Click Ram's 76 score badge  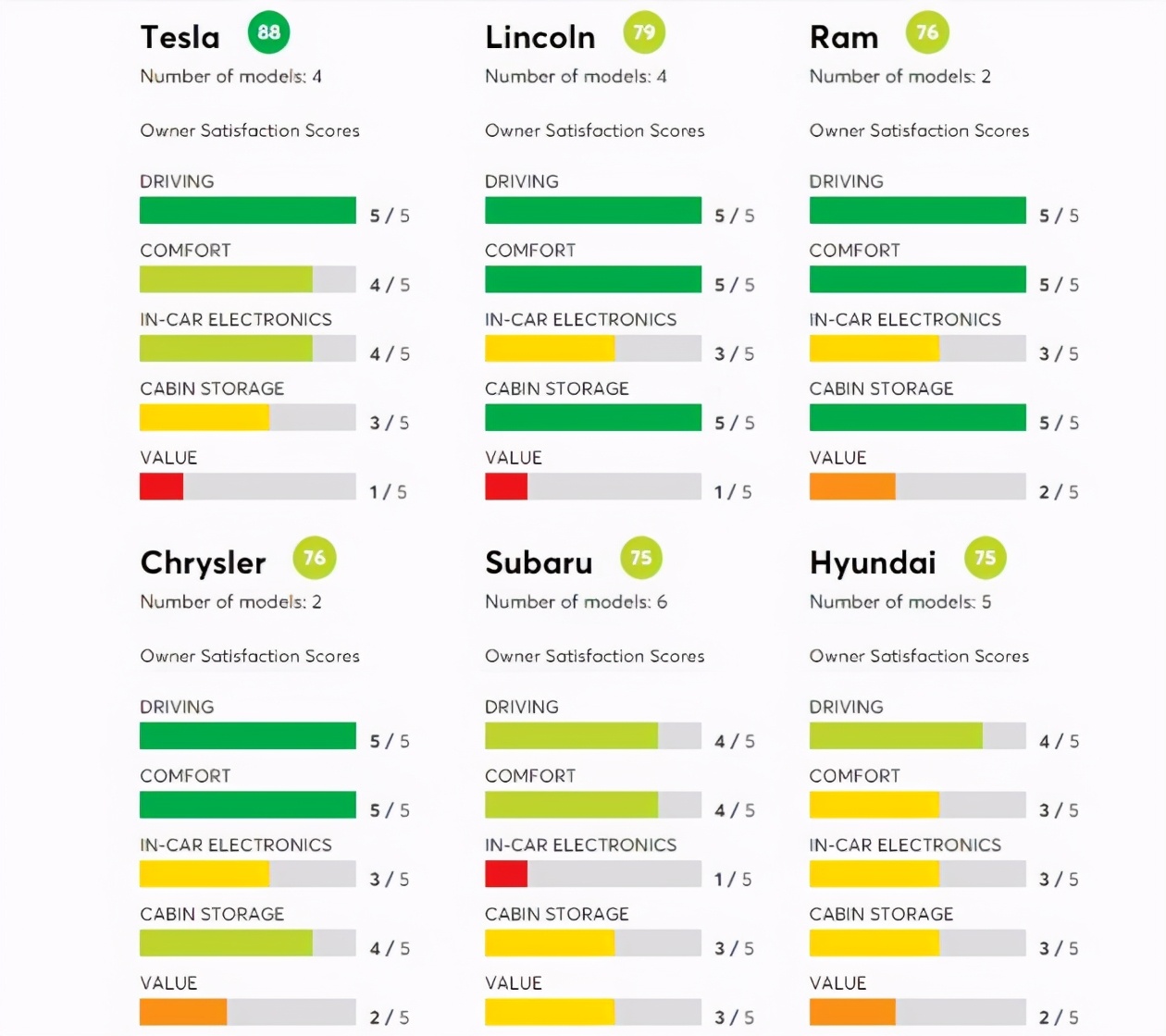point(927,33)
